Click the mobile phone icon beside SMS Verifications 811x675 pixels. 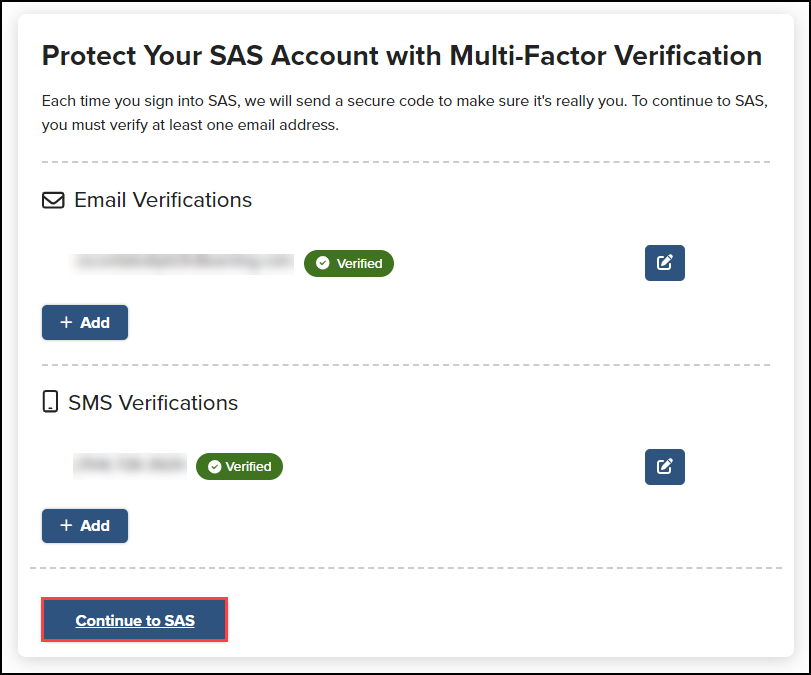(51, 402)
